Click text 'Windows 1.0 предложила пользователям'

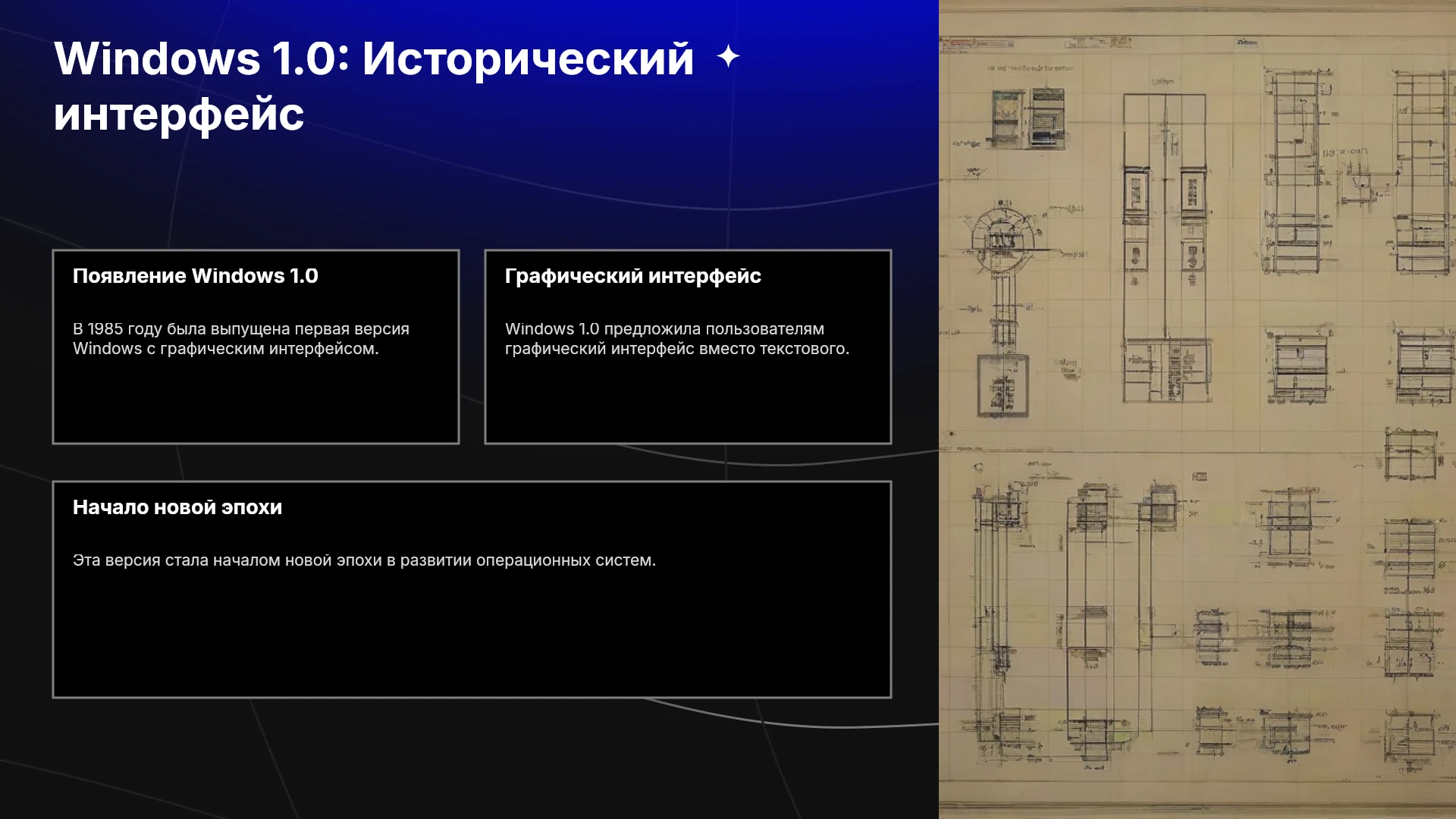click(664, 329)
